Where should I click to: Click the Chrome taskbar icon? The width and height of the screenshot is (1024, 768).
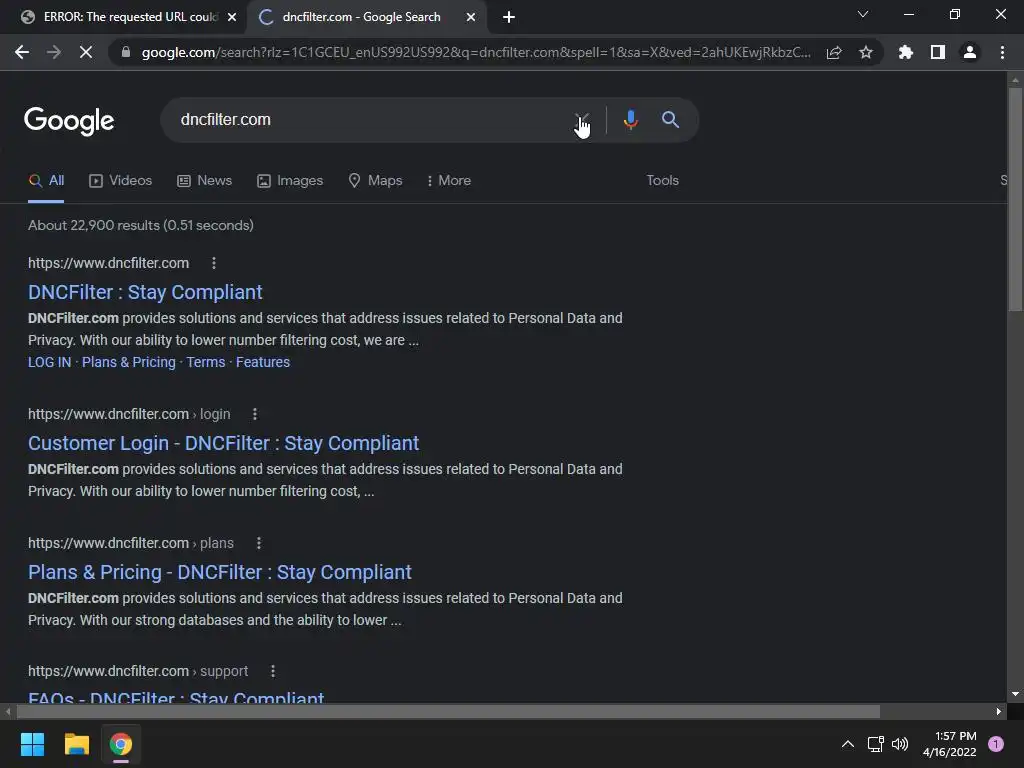point(121,744)
